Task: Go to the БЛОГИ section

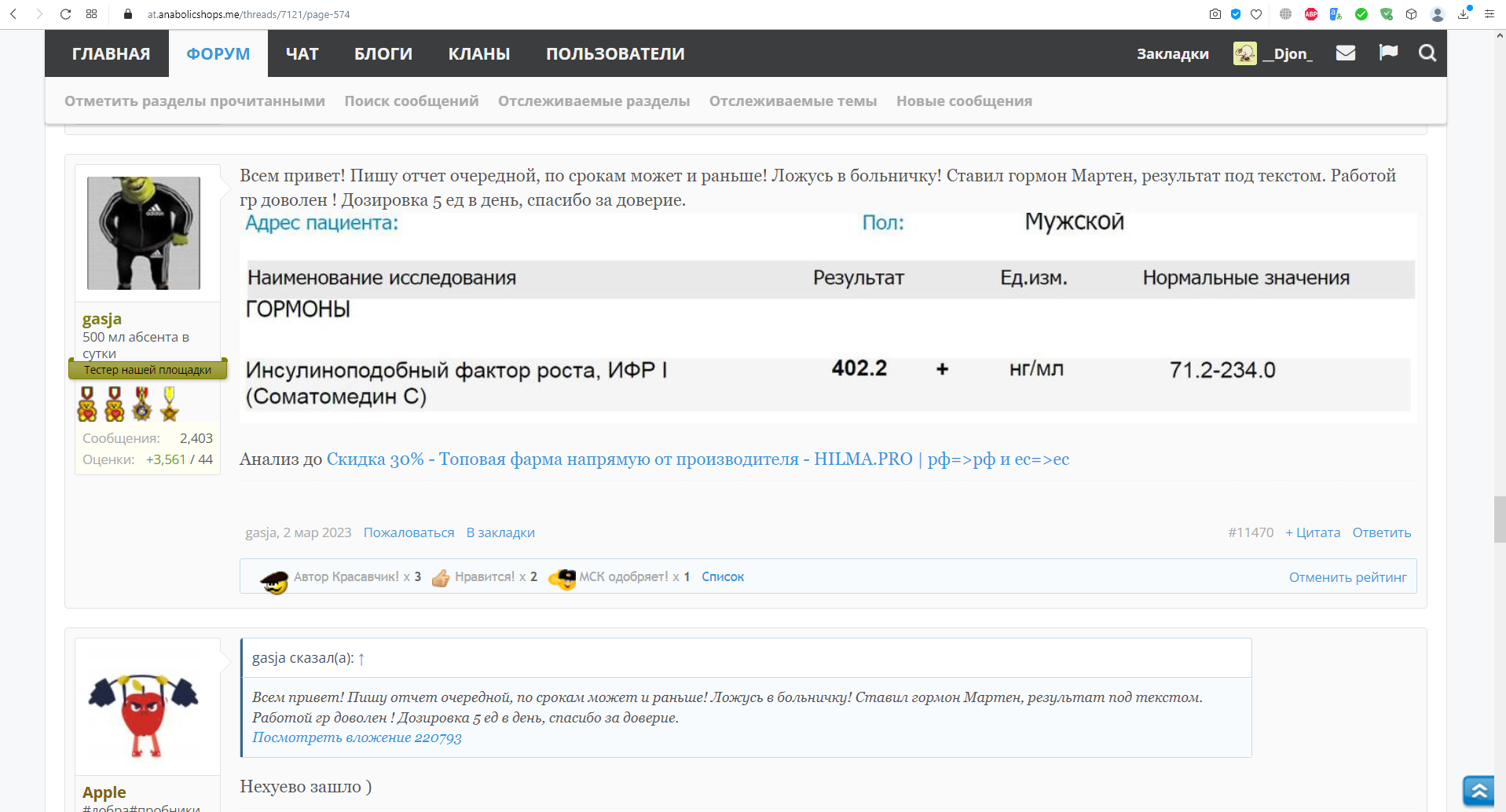Action: (383, 54)
